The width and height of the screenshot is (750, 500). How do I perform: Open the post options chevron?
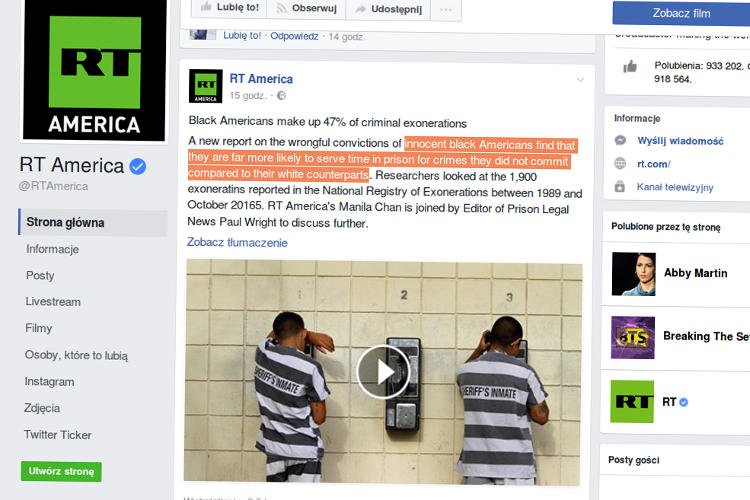580,80
